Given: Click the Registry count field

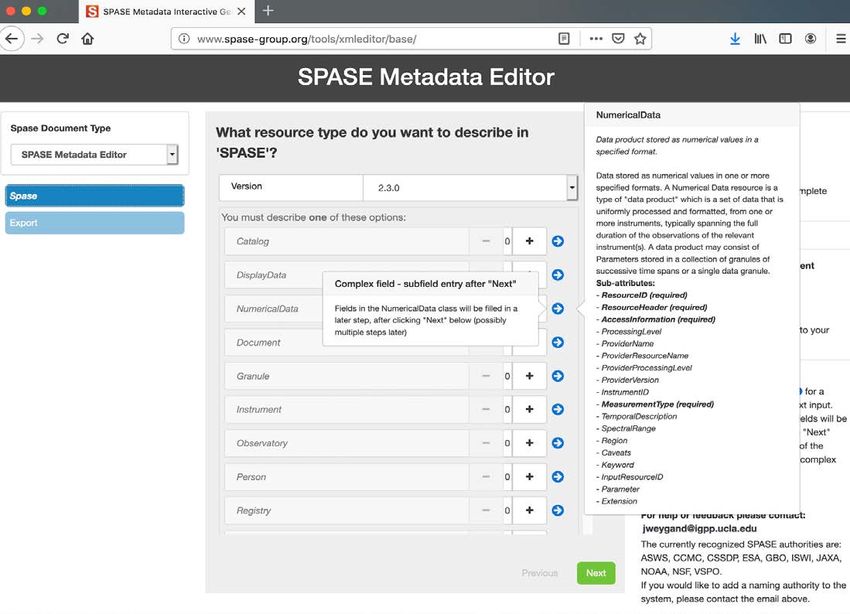Looking at the screenshot, I should coord(507,510).
